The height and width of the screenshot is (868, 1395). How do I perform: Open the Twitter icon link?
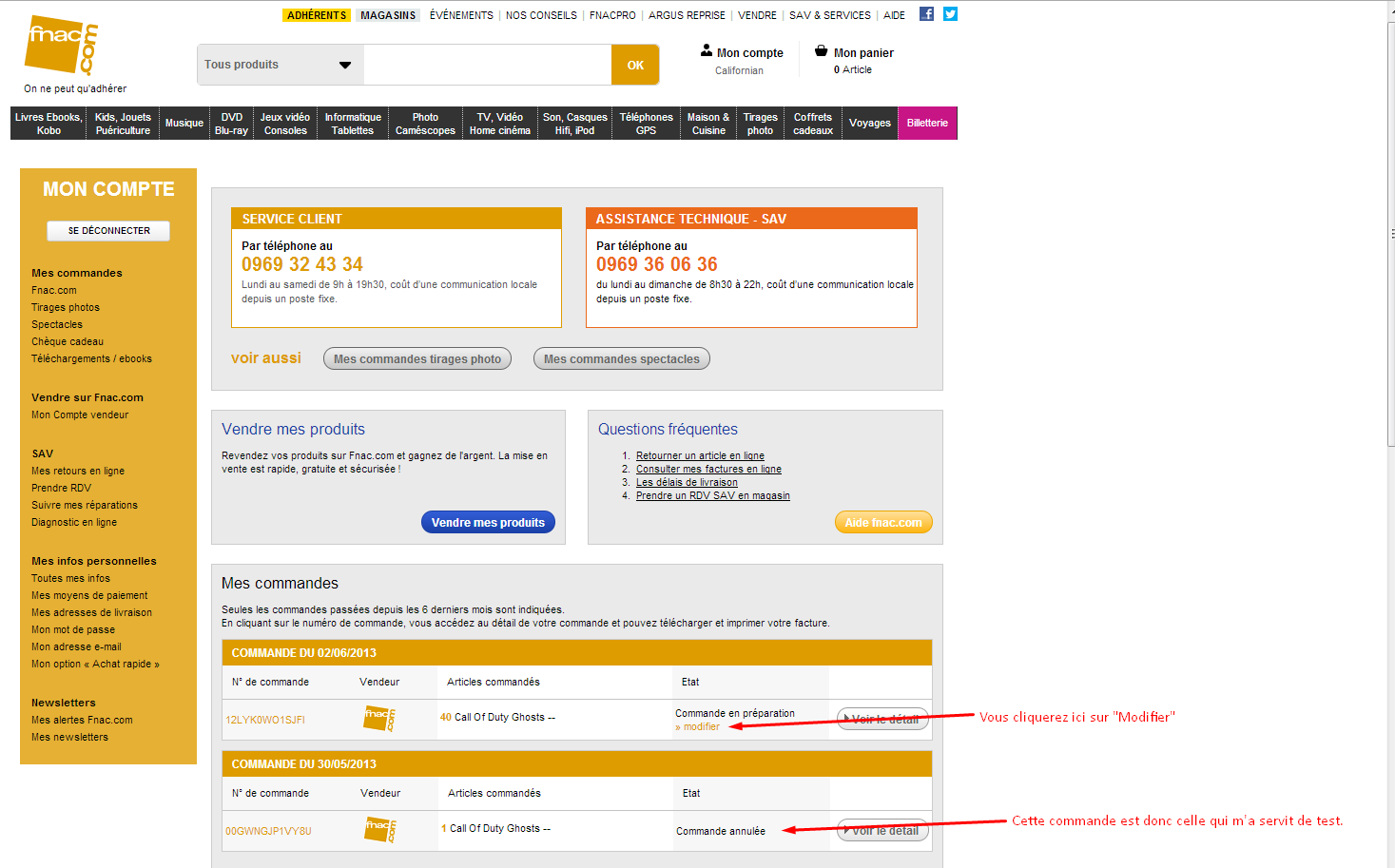pyautogui.click(x=950, y=14)
